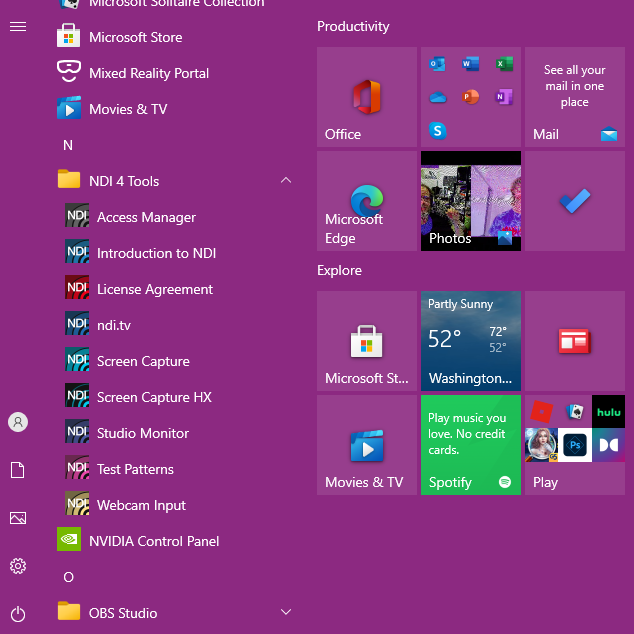Open the user account icon
Image resolution: width=634 pixels, height=634 pixels.
pos(18,422)
